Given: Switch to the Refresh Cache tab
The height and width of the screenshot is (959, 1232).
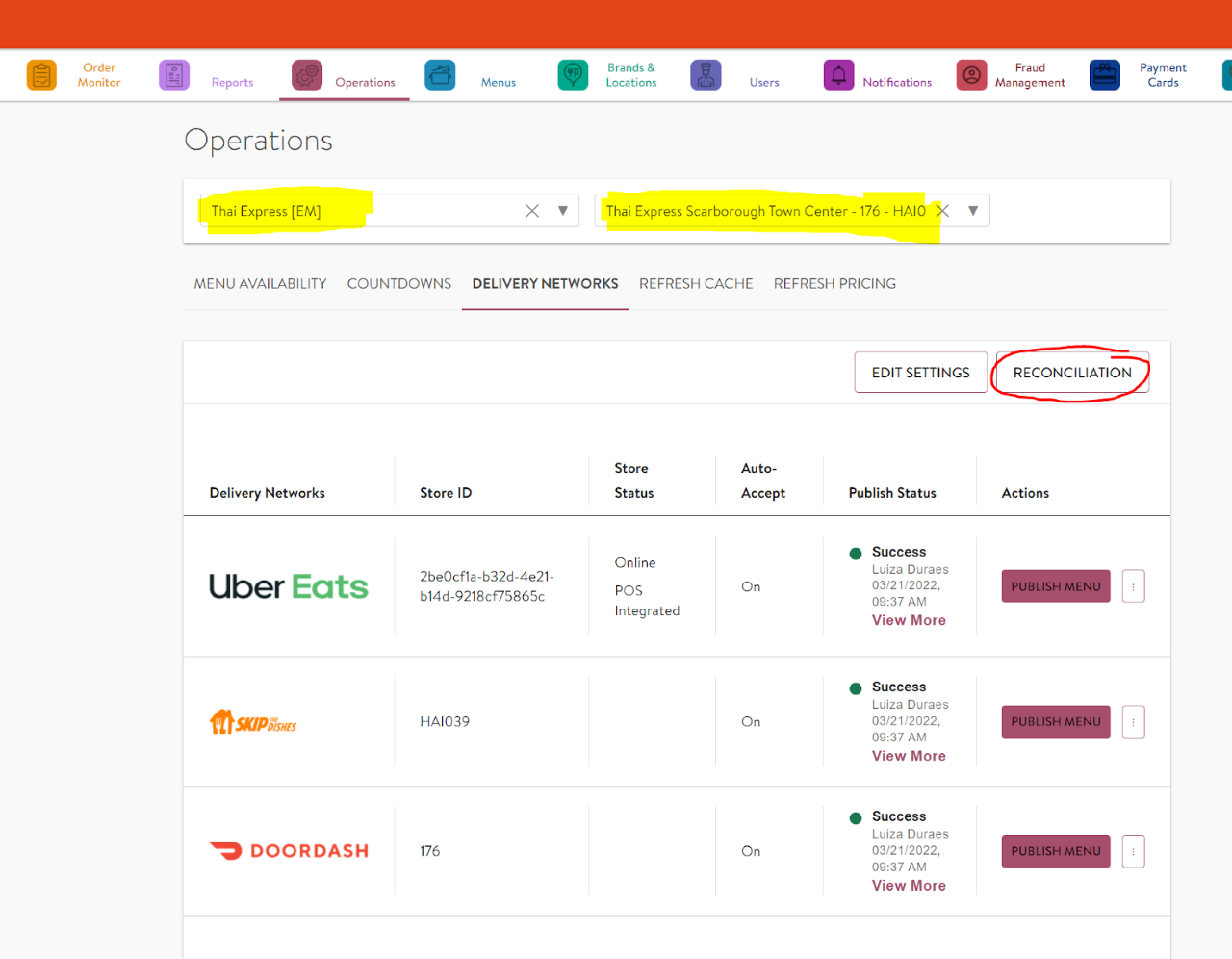Looking at the screenshot, I should pos(696,284).
